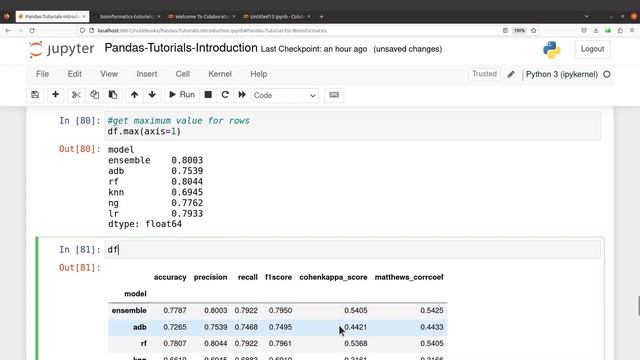Viewport: 640px width, 360px height.
Task: Click the rf row label in table
Action: (143, 343)
